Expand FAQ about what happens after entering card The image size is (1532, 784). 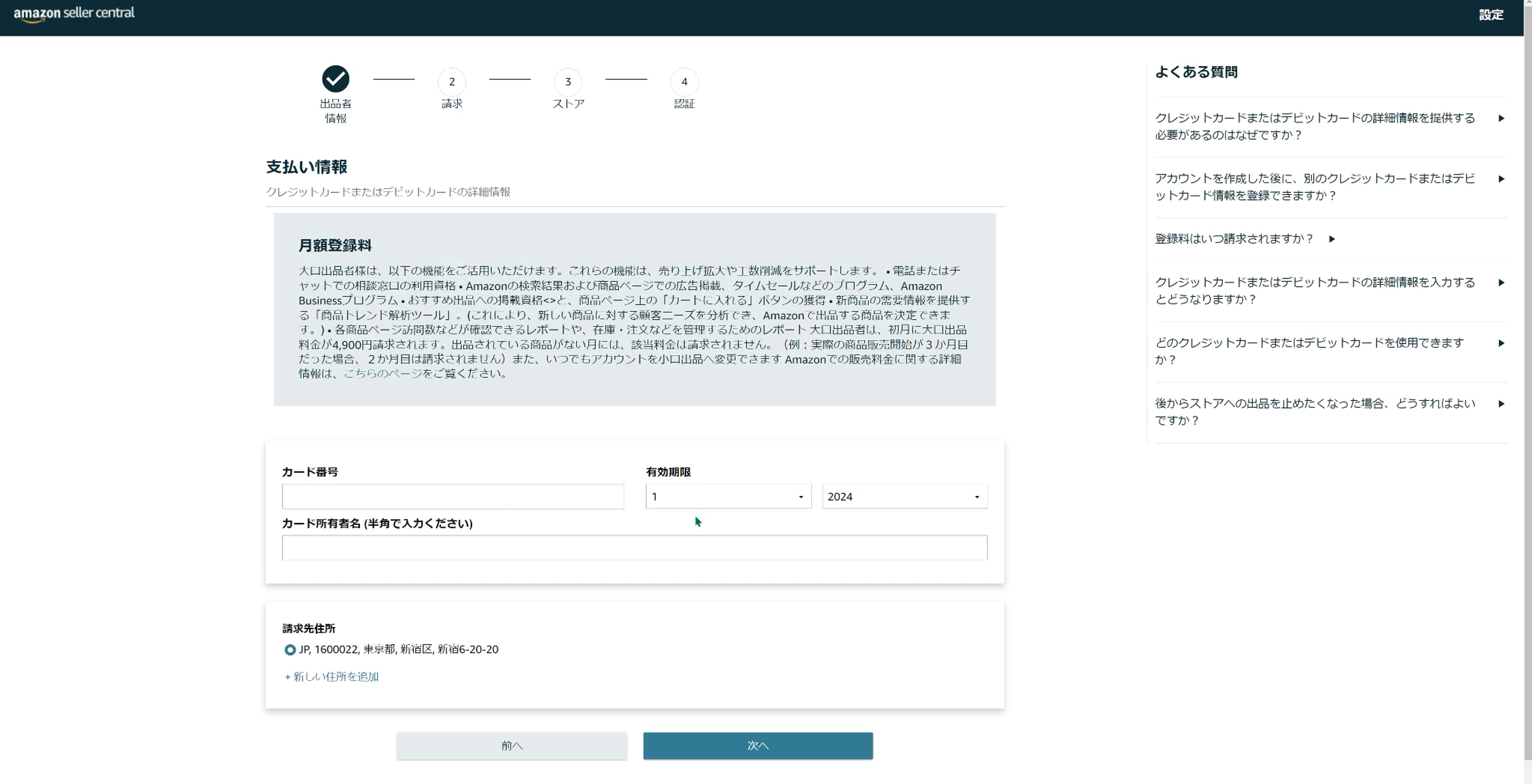(1330, 291)
